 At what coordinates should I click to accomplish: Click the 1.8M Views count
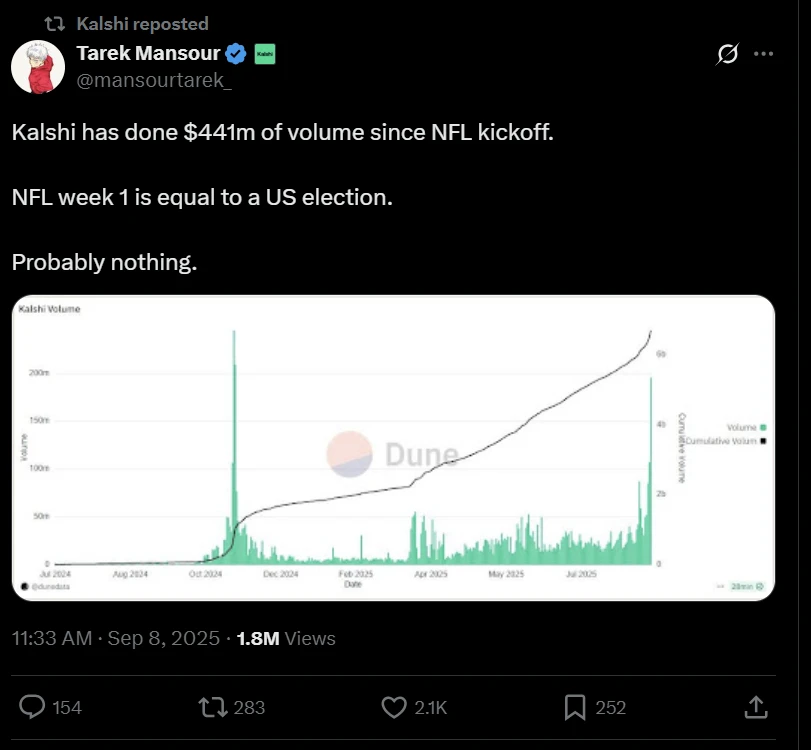286,638
